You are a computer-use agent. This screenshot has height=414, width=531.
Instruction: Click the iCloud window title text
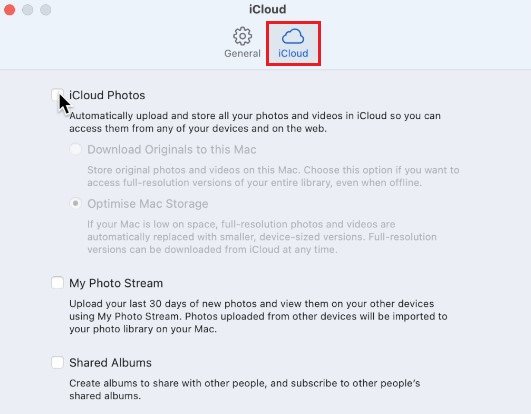[x=268, y=9]
